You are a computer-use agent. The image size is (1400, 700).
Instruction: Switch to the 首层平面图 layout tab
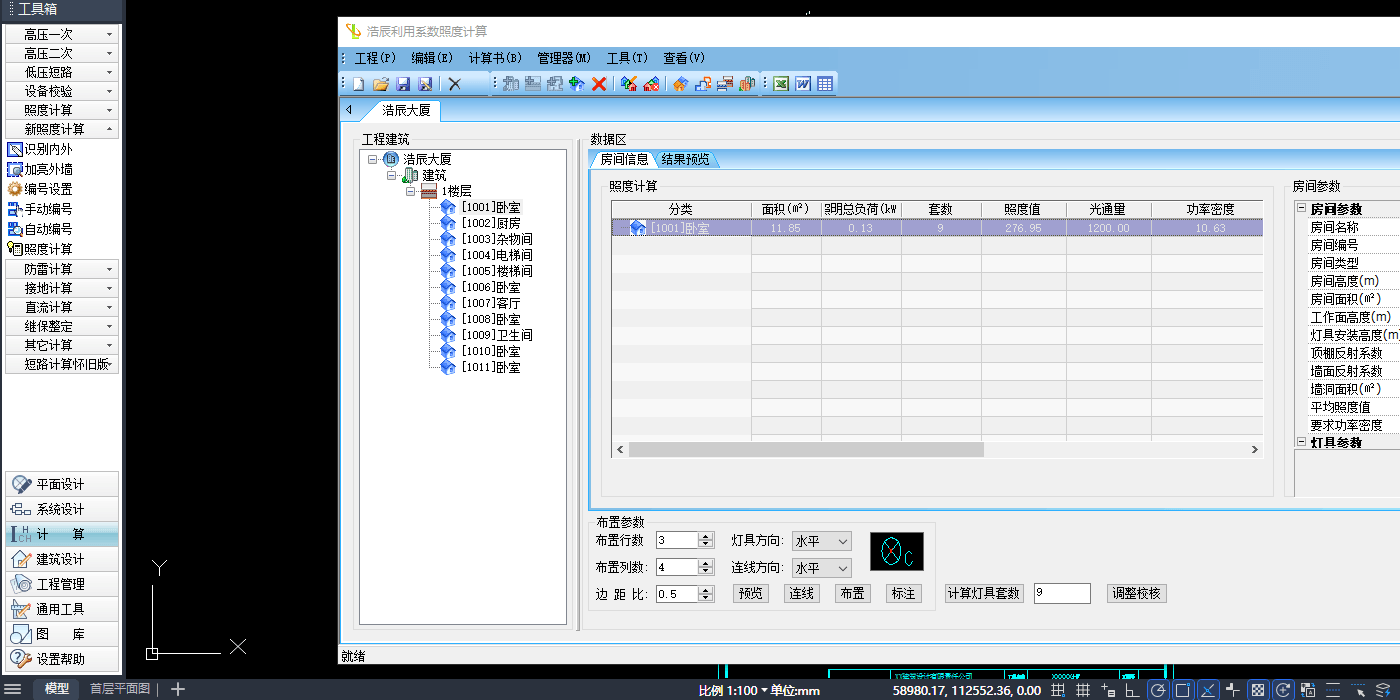[x=119, y=689]
